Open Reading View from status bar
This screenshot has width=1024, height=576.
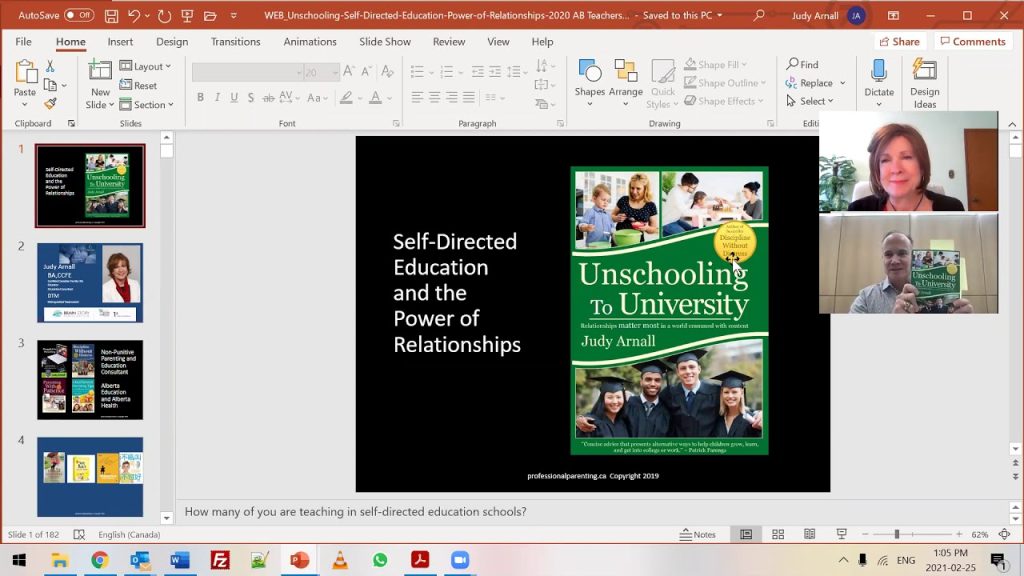(x=808, y=534)
